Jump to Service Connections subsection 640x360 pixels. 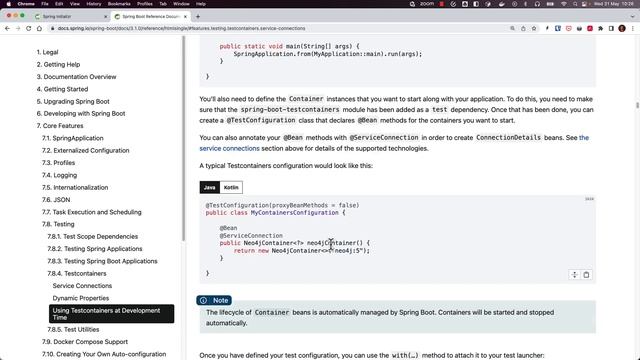(x=82, y=286)
